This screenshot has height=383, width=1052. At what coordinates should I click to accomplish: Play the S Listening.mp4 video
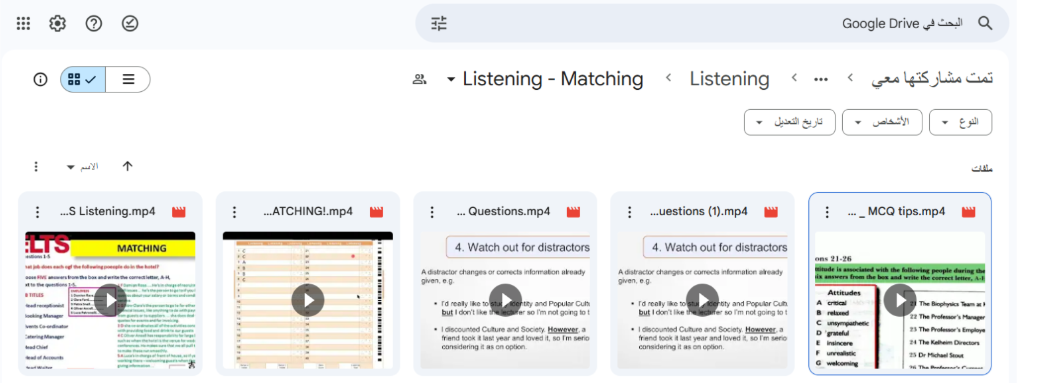coord(110,300)
